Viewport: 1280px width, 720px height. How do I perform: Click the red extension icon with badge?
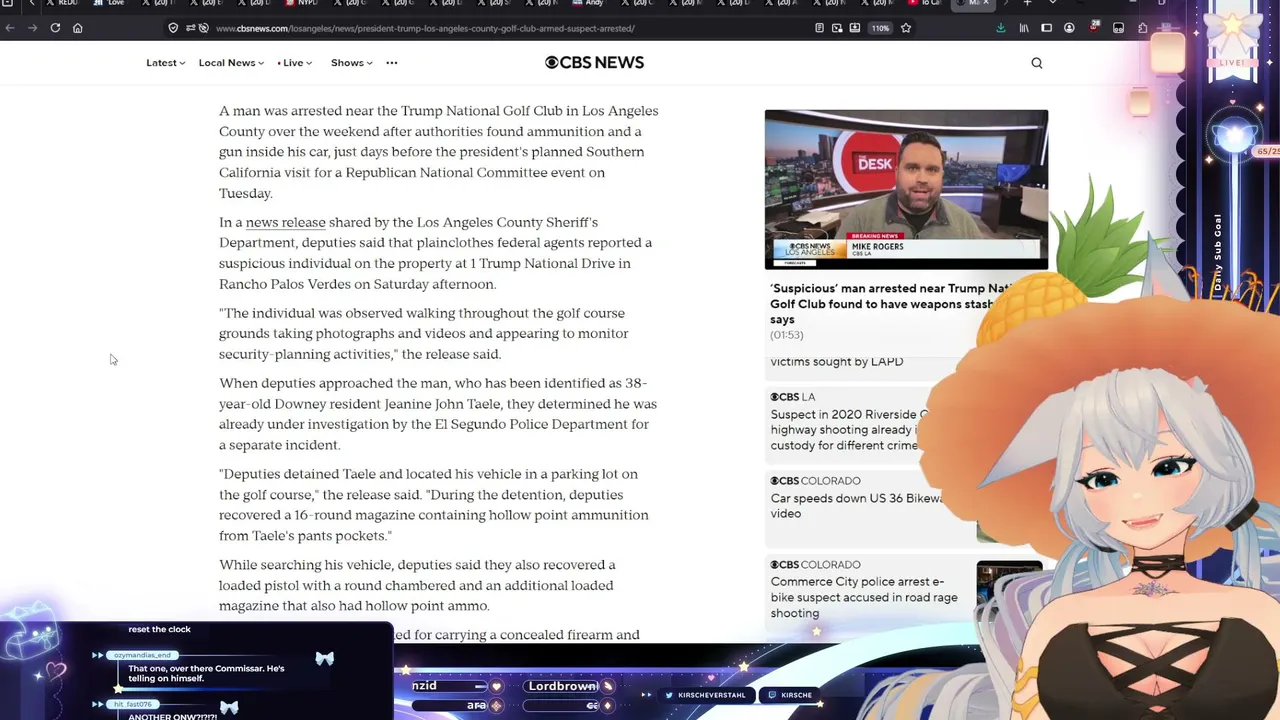pyautogui.click(x=1094, y=27)
